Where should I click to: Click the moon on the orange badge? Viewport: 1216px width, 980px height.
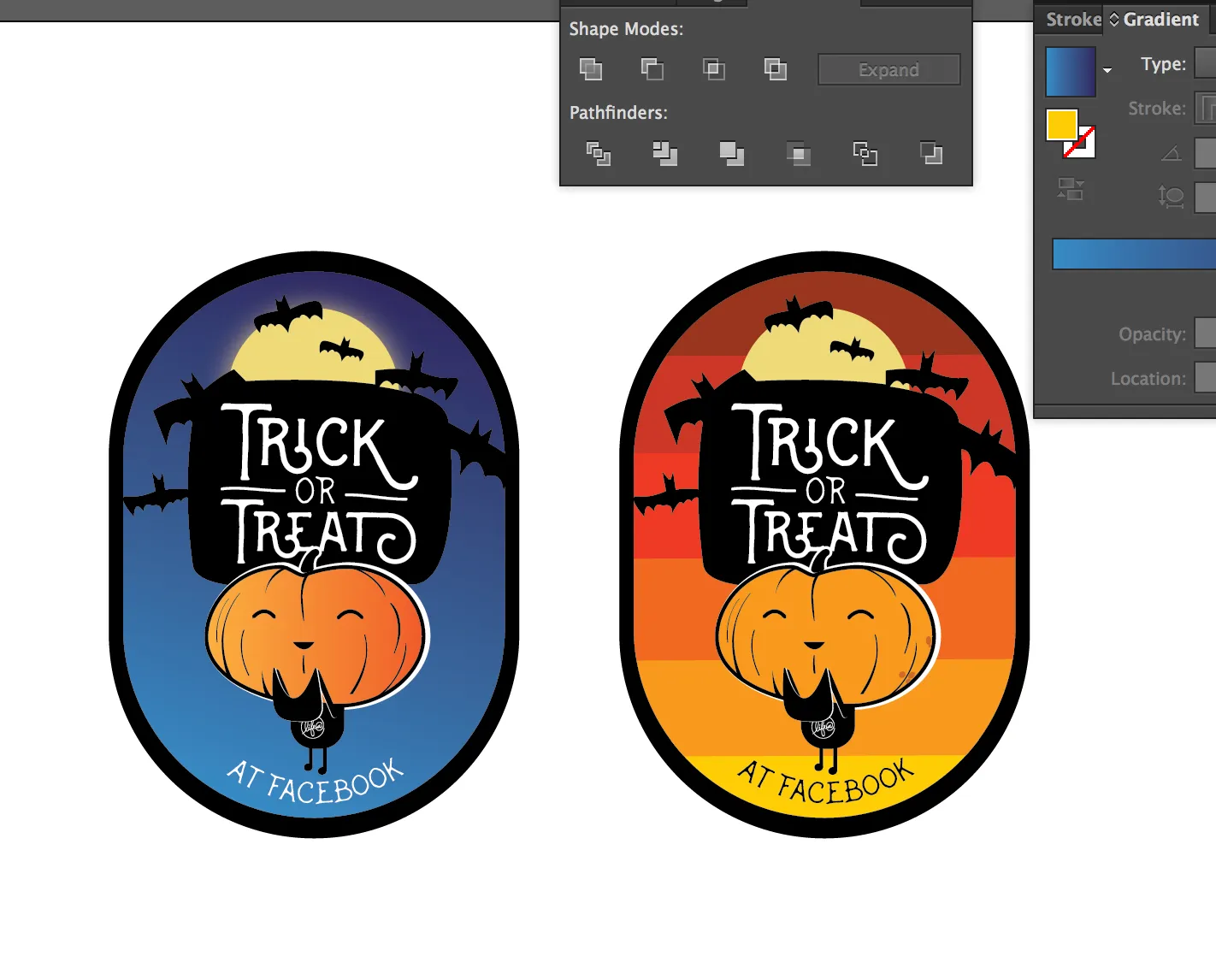(x=823, y=346)
